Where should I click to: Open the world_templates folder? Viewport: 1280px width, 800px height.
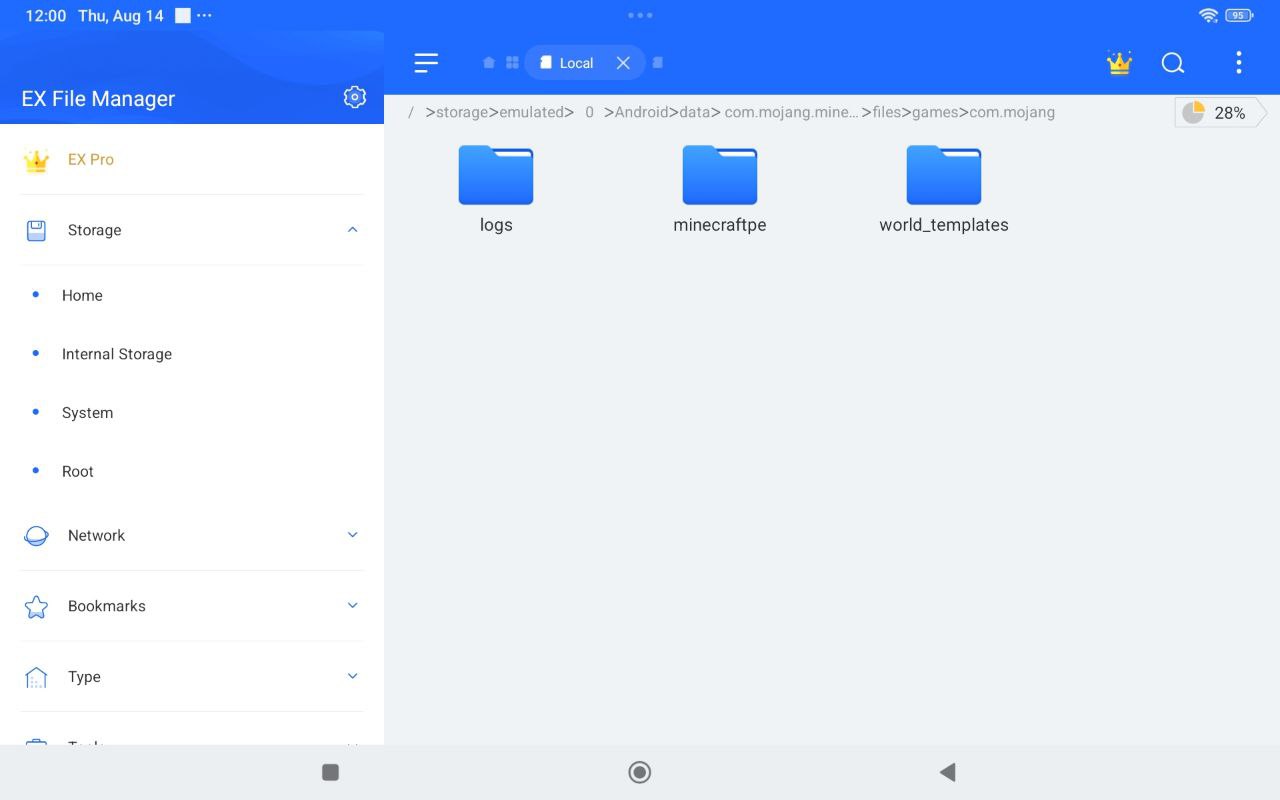943,188
